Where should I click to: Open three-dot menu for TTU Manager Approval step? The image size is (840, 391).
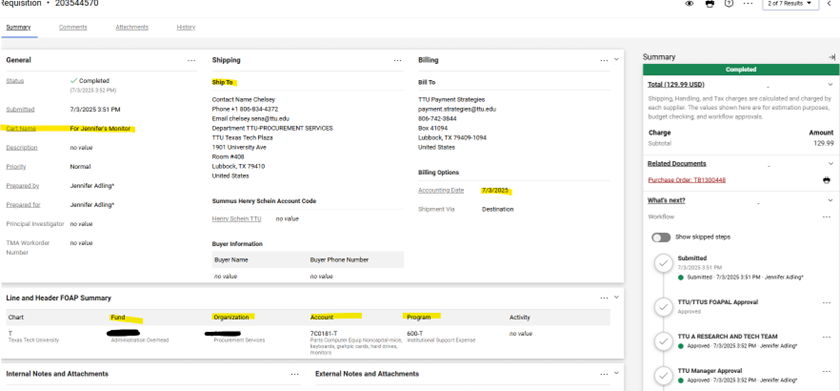coord(827,371)
